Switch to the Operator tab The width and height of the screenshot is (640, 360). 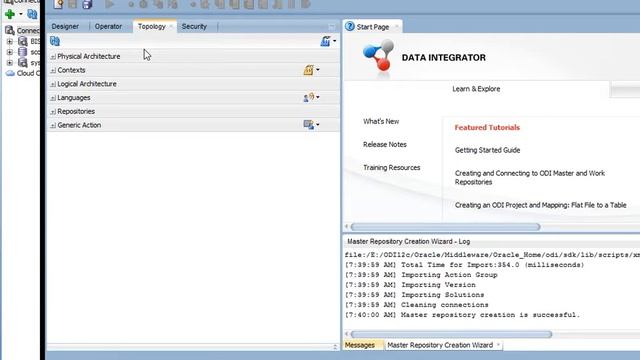(108, 27)
